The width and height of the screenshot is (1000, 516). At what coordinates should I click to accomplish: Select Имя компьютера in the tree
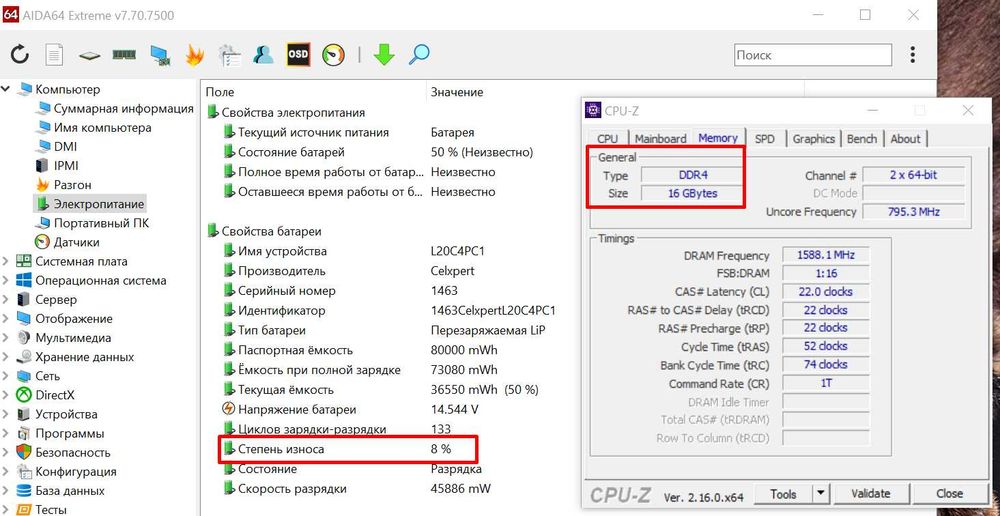click(102, 128)
